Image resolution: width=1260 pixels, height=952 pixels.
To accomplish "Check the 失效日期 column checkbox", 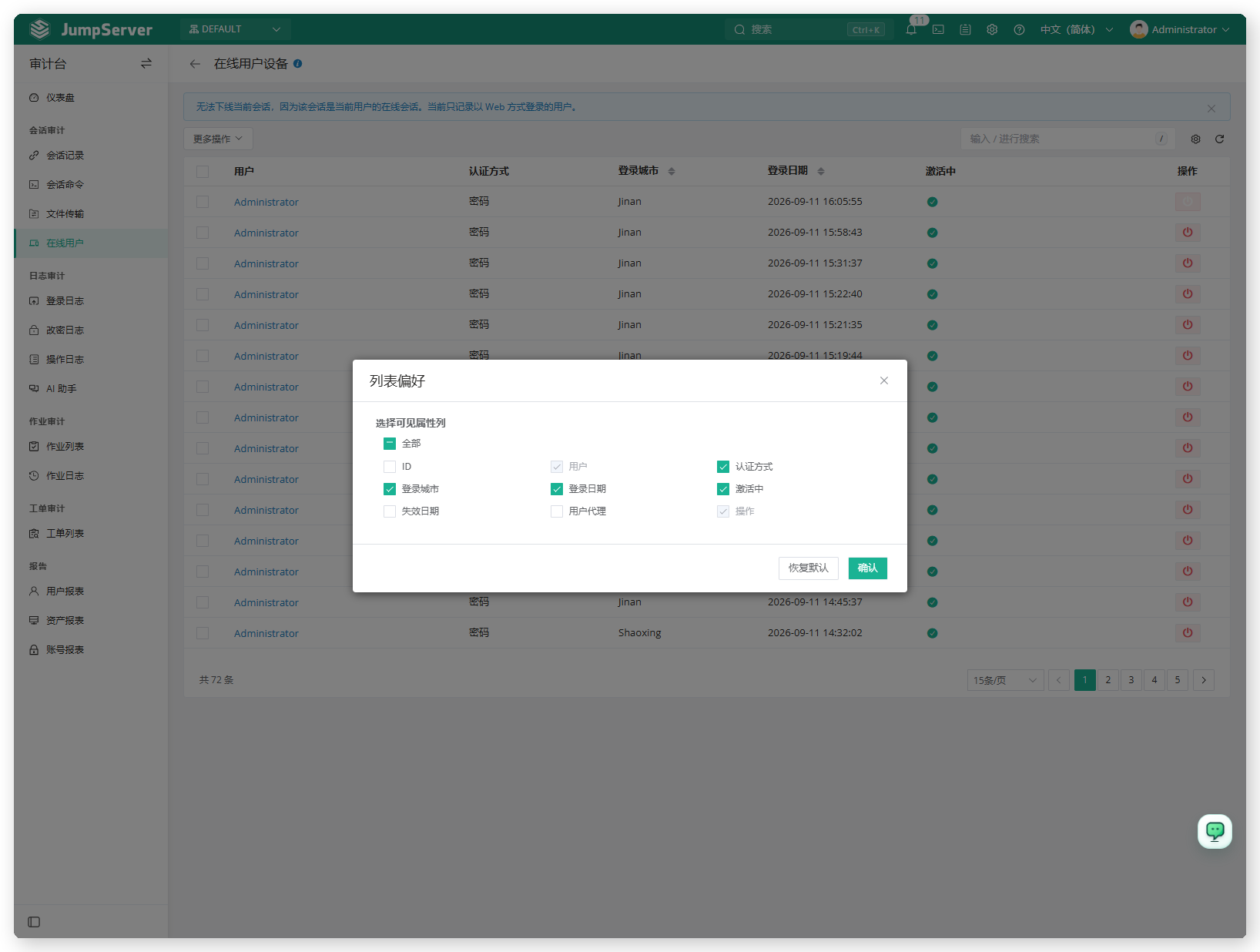I will click(390, 511).
